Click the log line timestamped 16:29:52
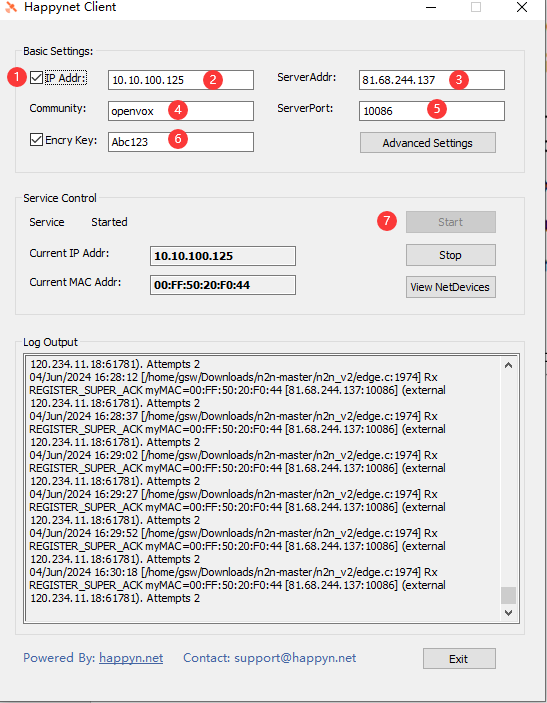The height and width of the screenshot is (703, 547). (x=234, y=534)
